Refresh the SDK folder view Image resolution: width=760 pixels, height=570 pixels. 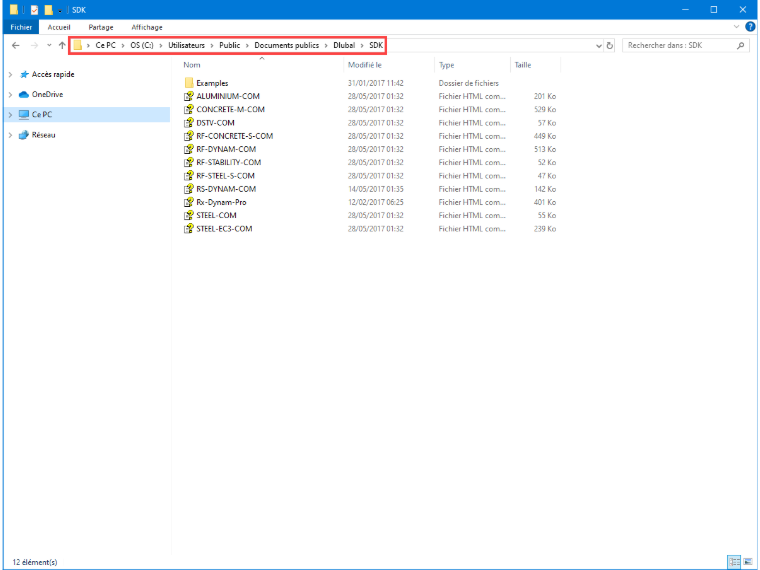610,46
